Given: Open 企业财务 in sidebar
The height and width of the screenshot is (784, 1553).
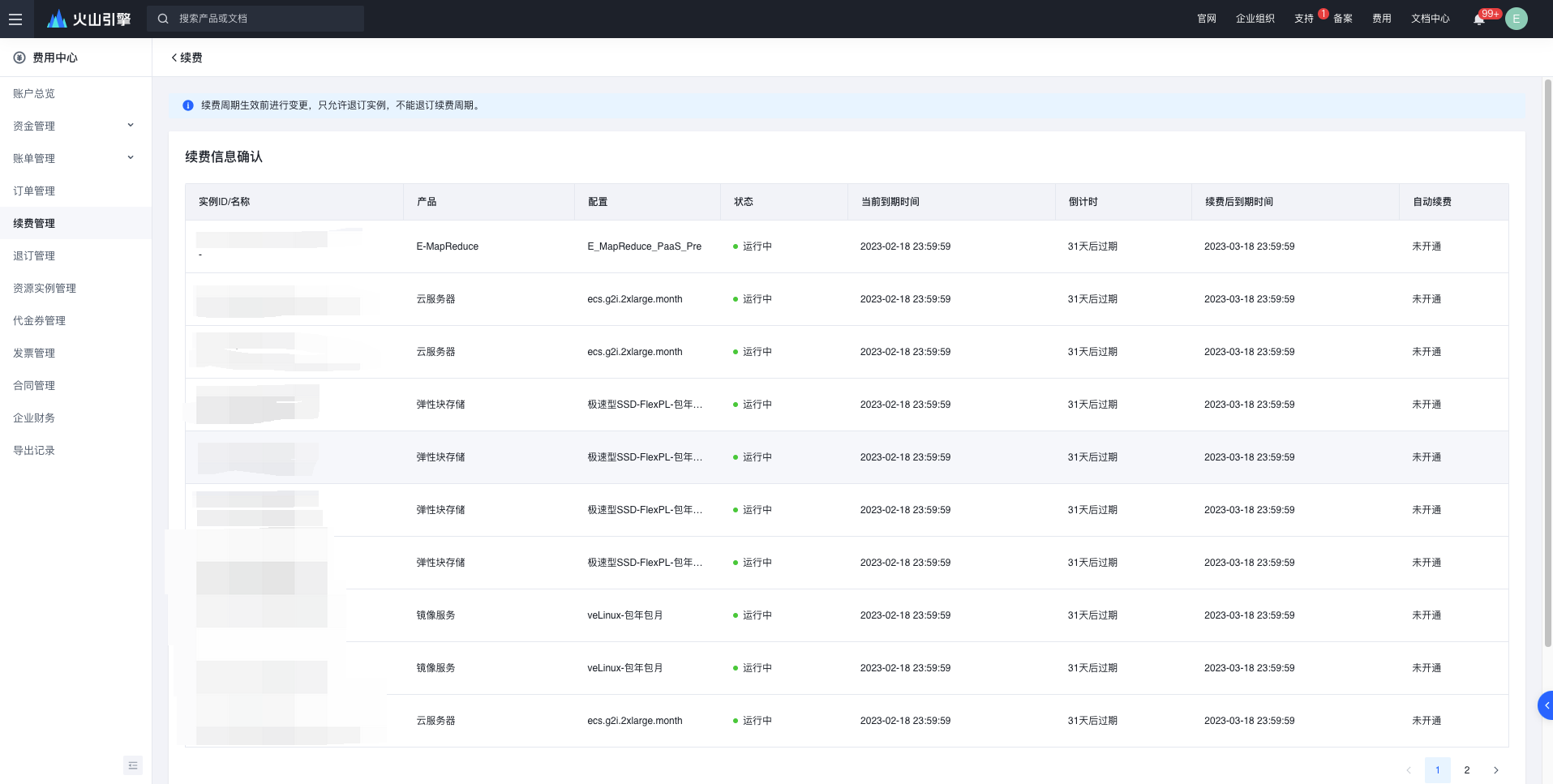Looking at the screenshot, I should 75,418.
